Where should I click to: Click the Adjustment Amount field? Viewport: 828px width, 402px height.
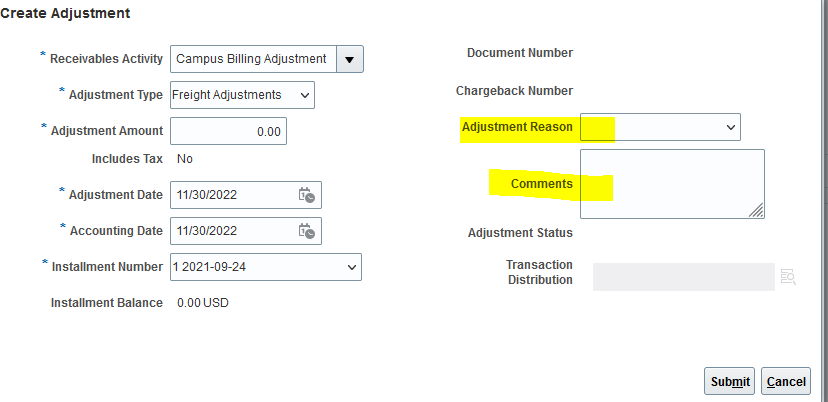point(229,131)
